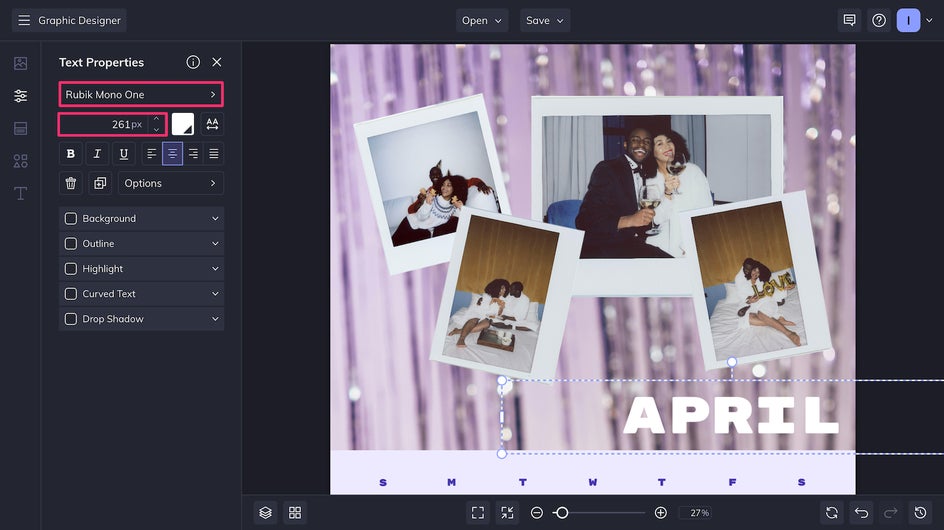Open the edit history icon

coord(921,513)
